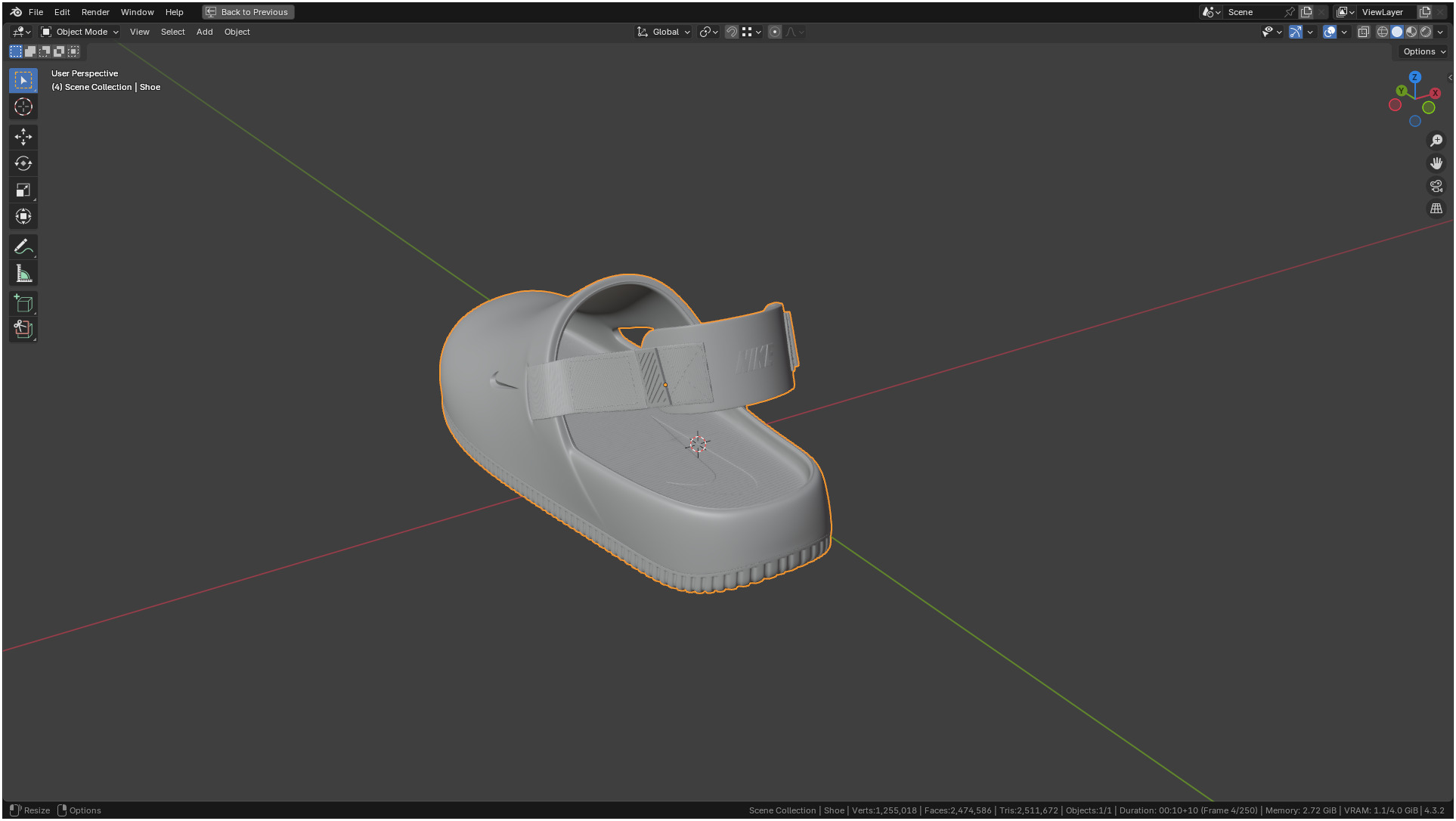
Task: Click the Blender logo menu icon
Action: (x=16, y=12)
